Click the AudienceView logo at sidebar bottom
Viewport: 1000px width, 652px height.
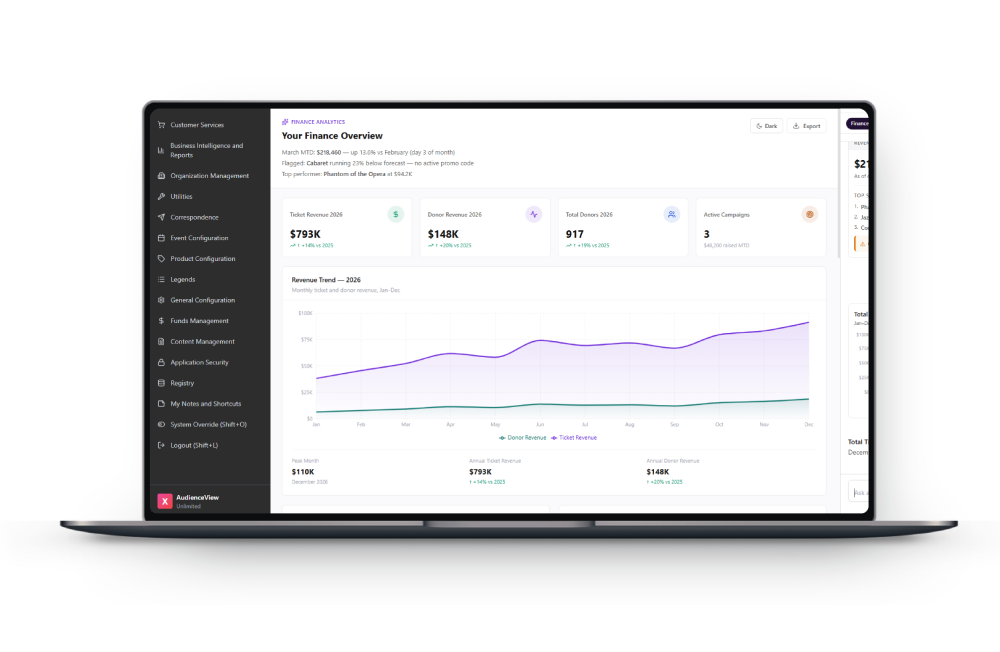click(165, 501)
